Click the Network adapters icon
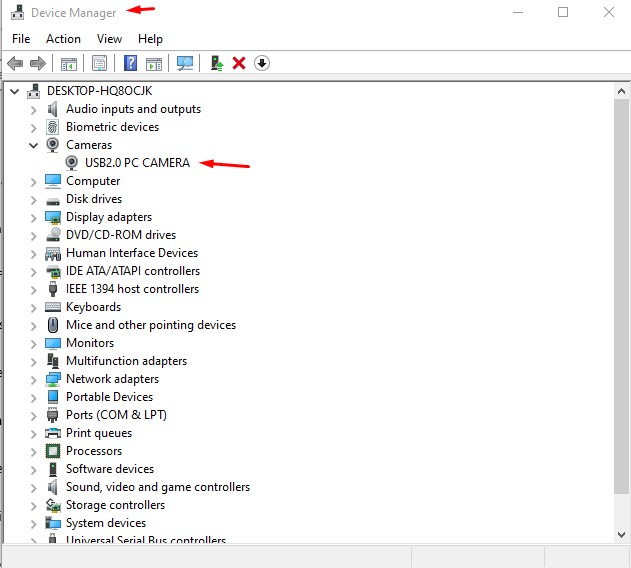This screenshot has width=631, height=568. click(x=53, y=379)
